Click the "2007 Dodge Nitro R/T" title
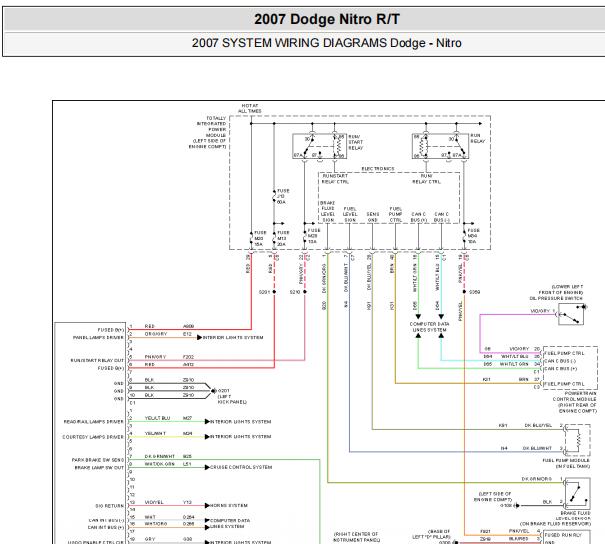The image size is (605, 544). coord(326,19)
